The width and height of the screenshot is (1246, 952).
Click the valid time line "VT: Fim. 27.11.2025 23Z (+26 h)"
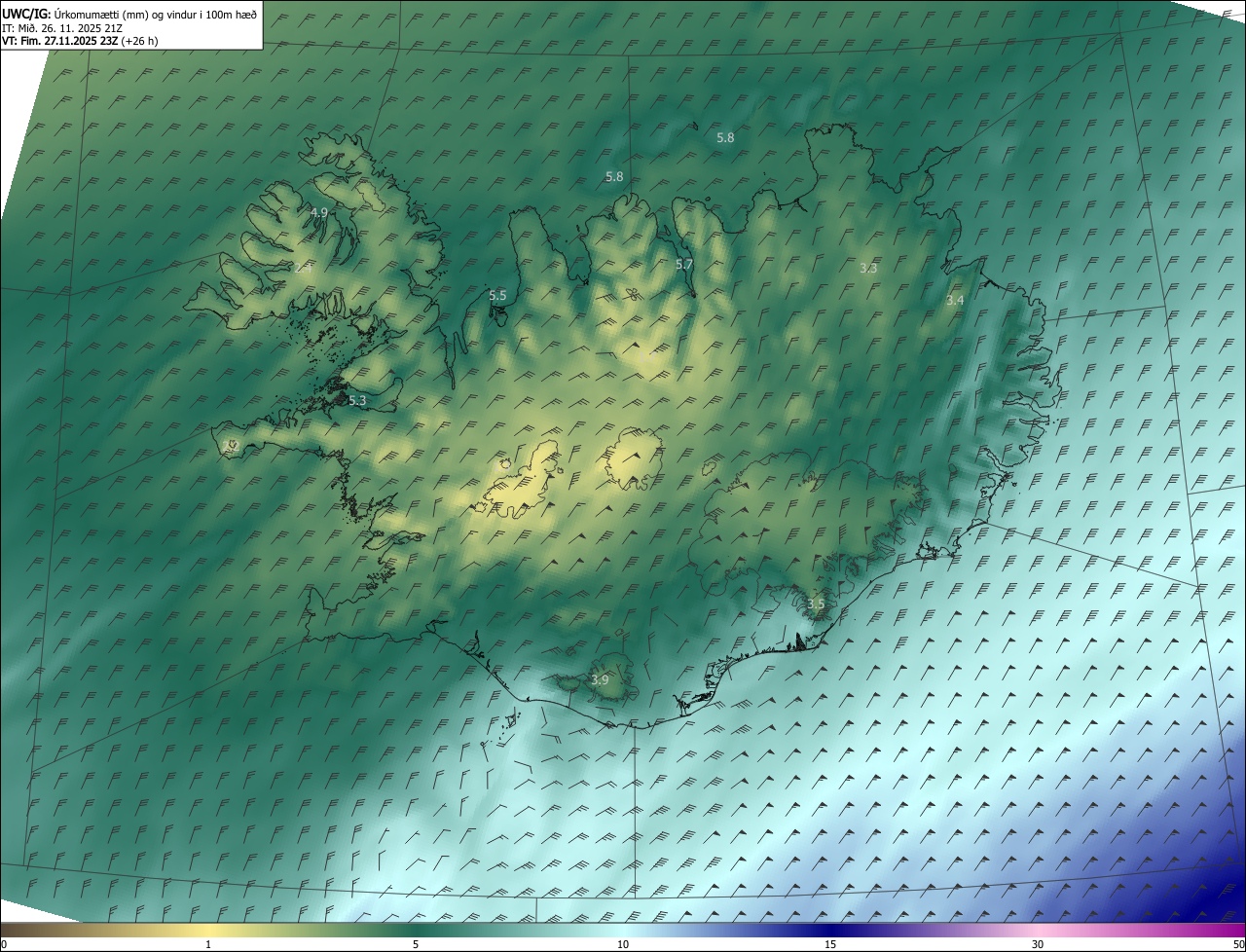click(x=80, y=41)
